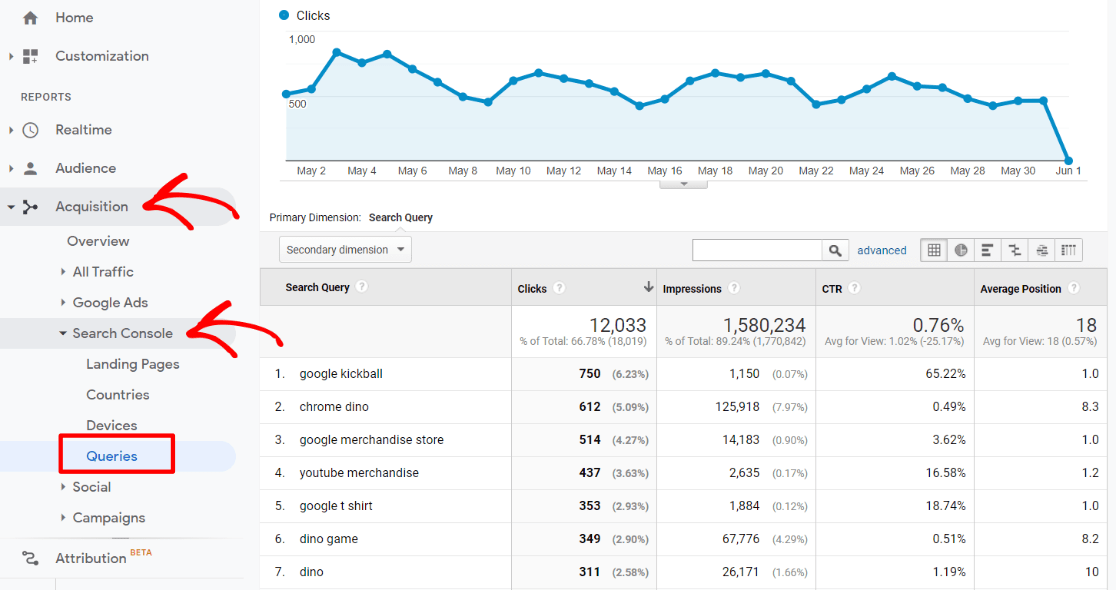
Task: Sort by Search Query column header
Action: [317, 287]
